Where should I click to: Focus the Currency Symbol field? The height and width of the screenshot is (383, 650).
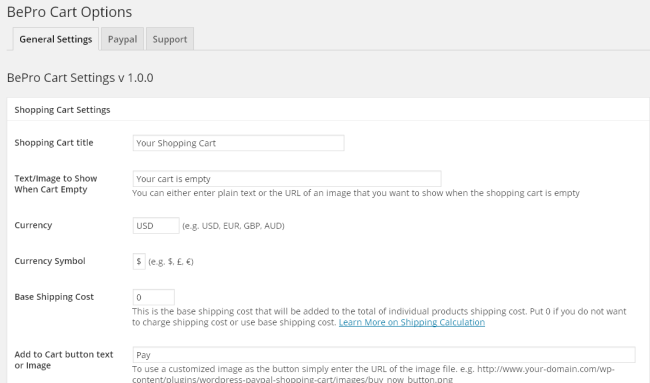pyautogui.click(x=139, y=262)
